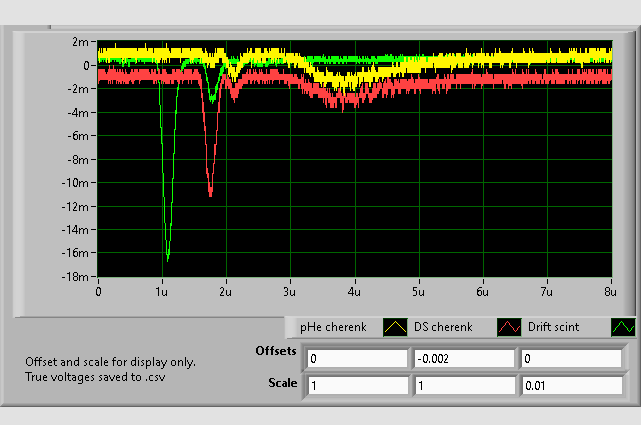Click the green trace's deepest dip near 1u
Viewport: 641px width, 425px height.
(167, 259)
